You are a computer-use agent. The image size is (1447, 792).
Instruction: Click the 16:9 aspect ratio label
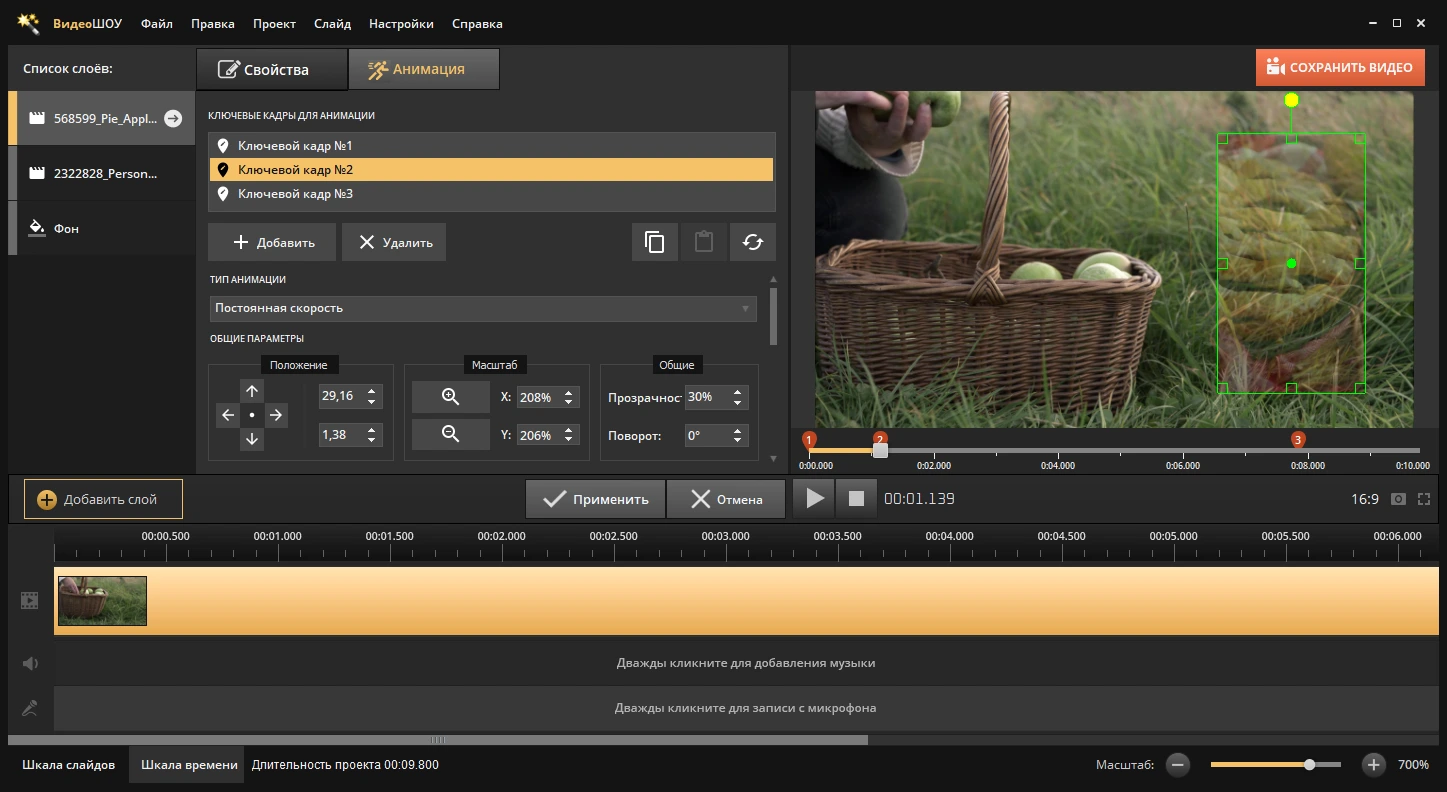point(1365,499)
